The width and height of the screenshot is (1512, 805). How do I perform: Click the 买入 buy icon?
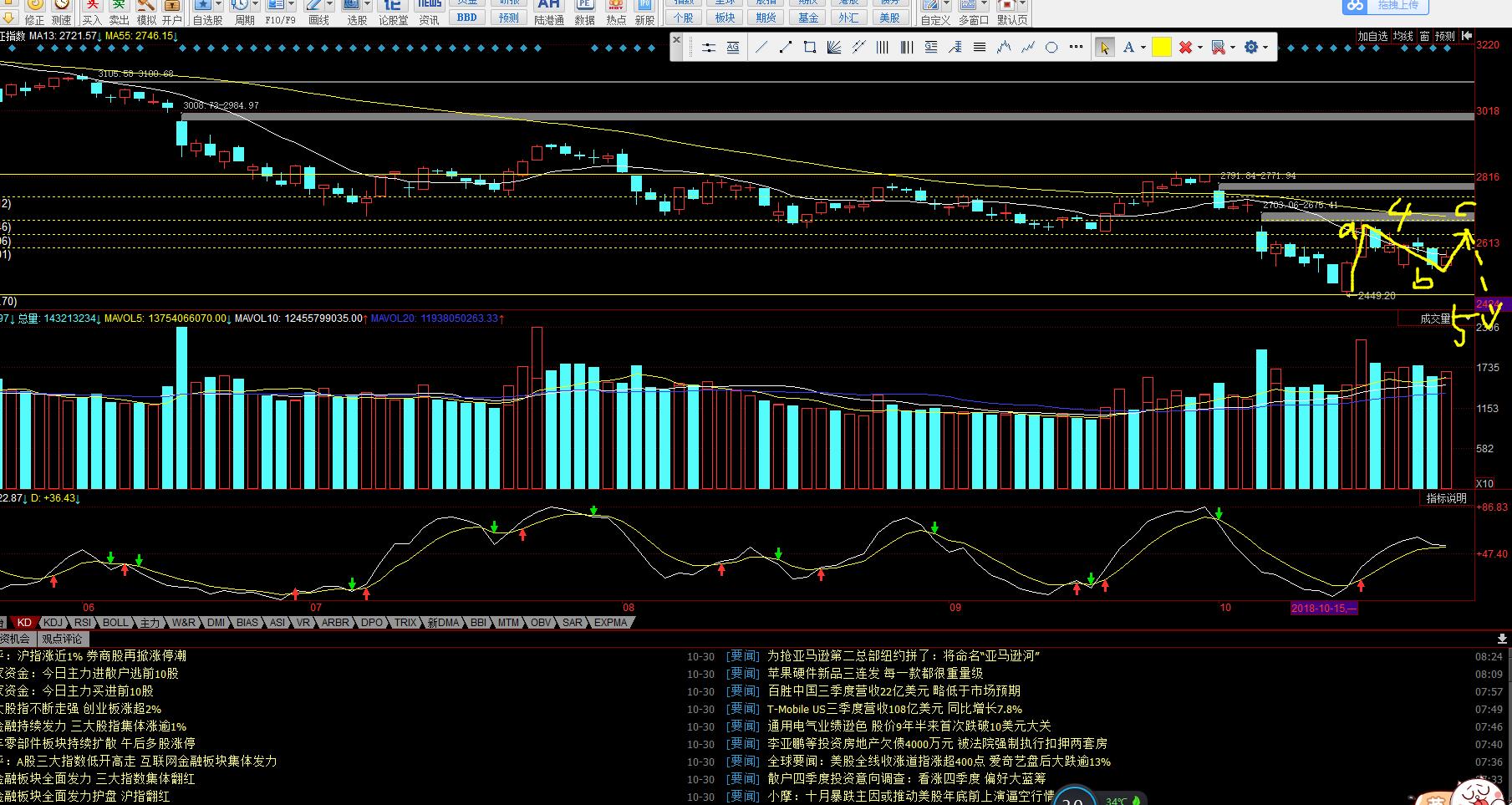tap(92, 12)
